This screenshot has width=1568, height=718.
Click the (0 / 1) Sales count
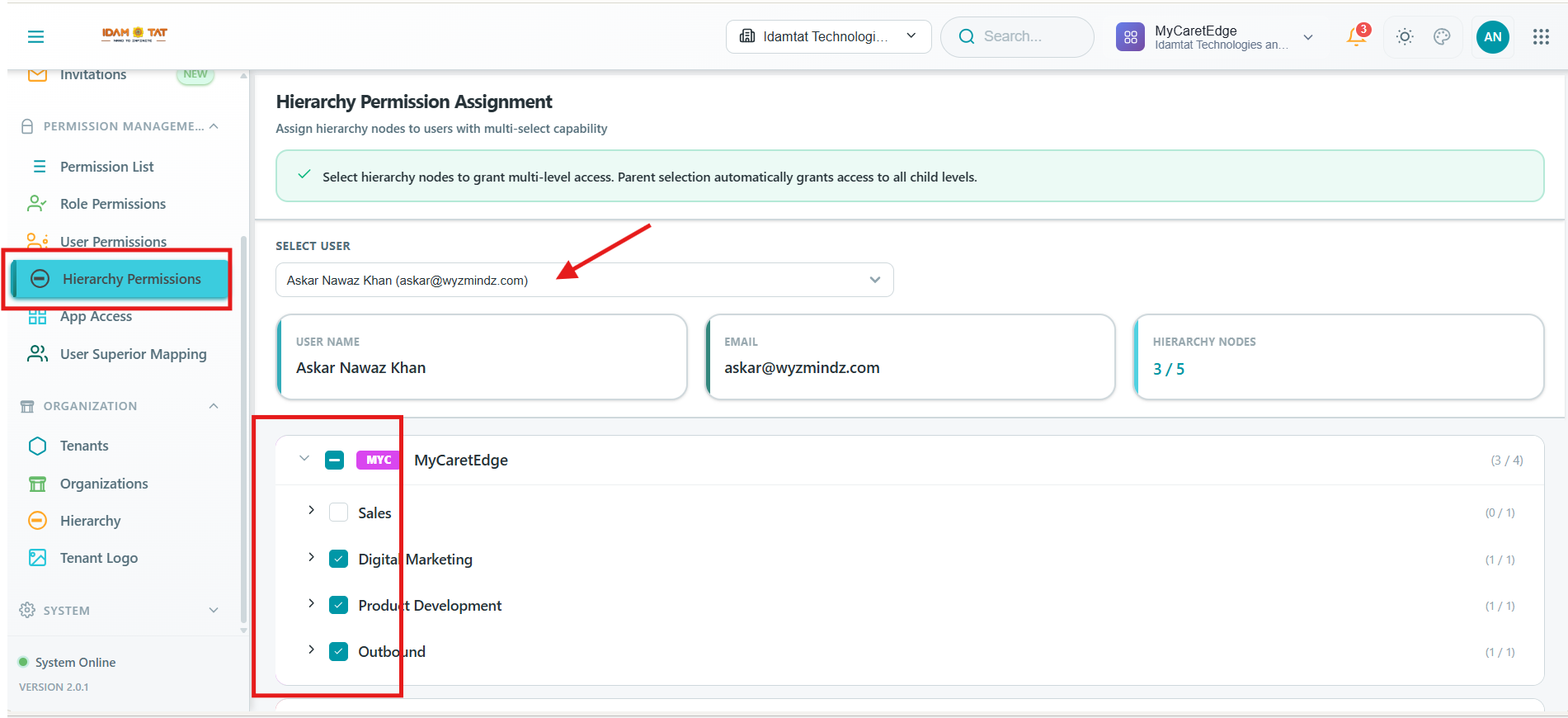tap(1500, 513)
